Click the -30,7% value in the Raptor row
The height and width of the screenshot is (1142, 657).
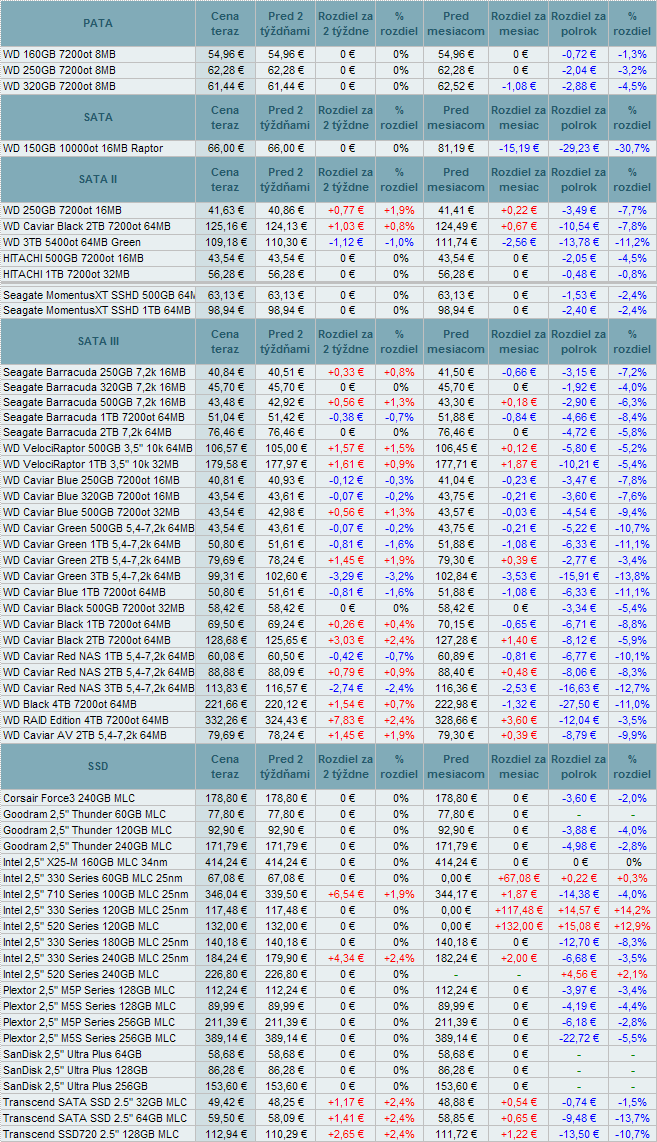631,149
